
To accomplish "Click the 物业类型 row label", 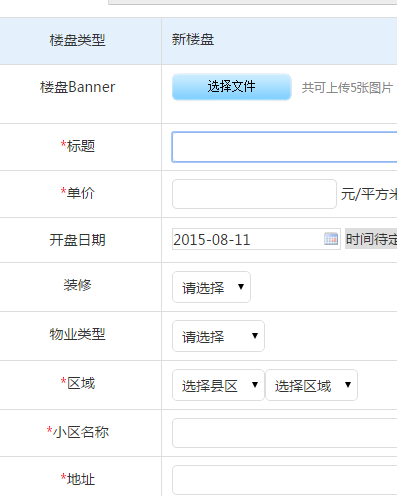I will (77, 334).
